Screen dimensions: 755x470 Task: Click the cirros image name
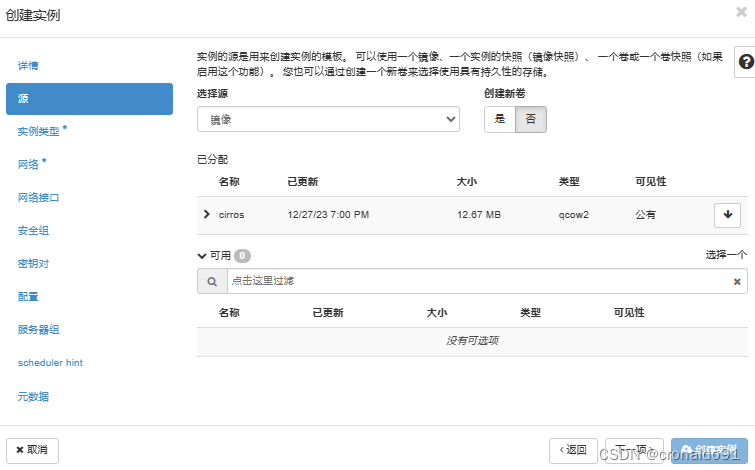(x=232, y=215)
